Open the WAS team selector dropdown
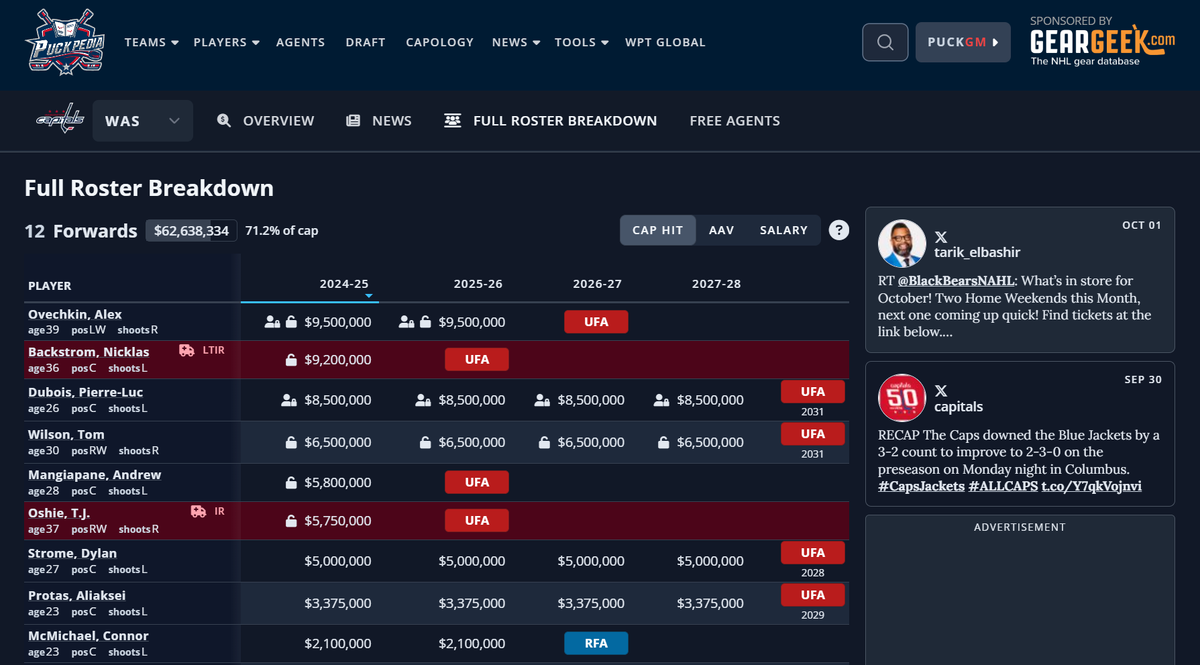The image size is (1200, 665). point(143,120)
